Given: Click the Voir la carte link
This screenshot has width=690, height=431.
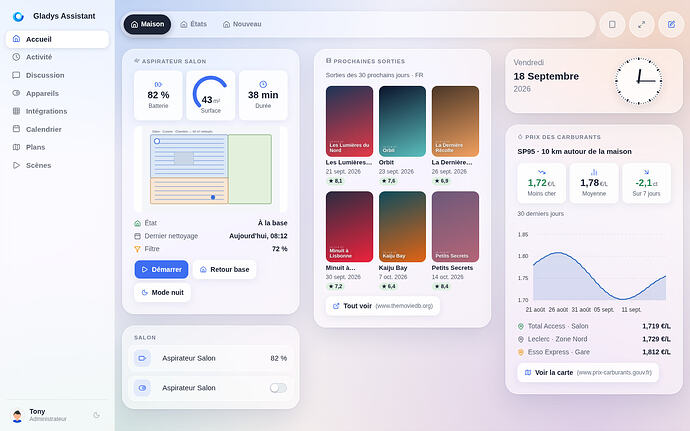Looking at the screenshot, I should pyautogui.click(x=588, y=372).
